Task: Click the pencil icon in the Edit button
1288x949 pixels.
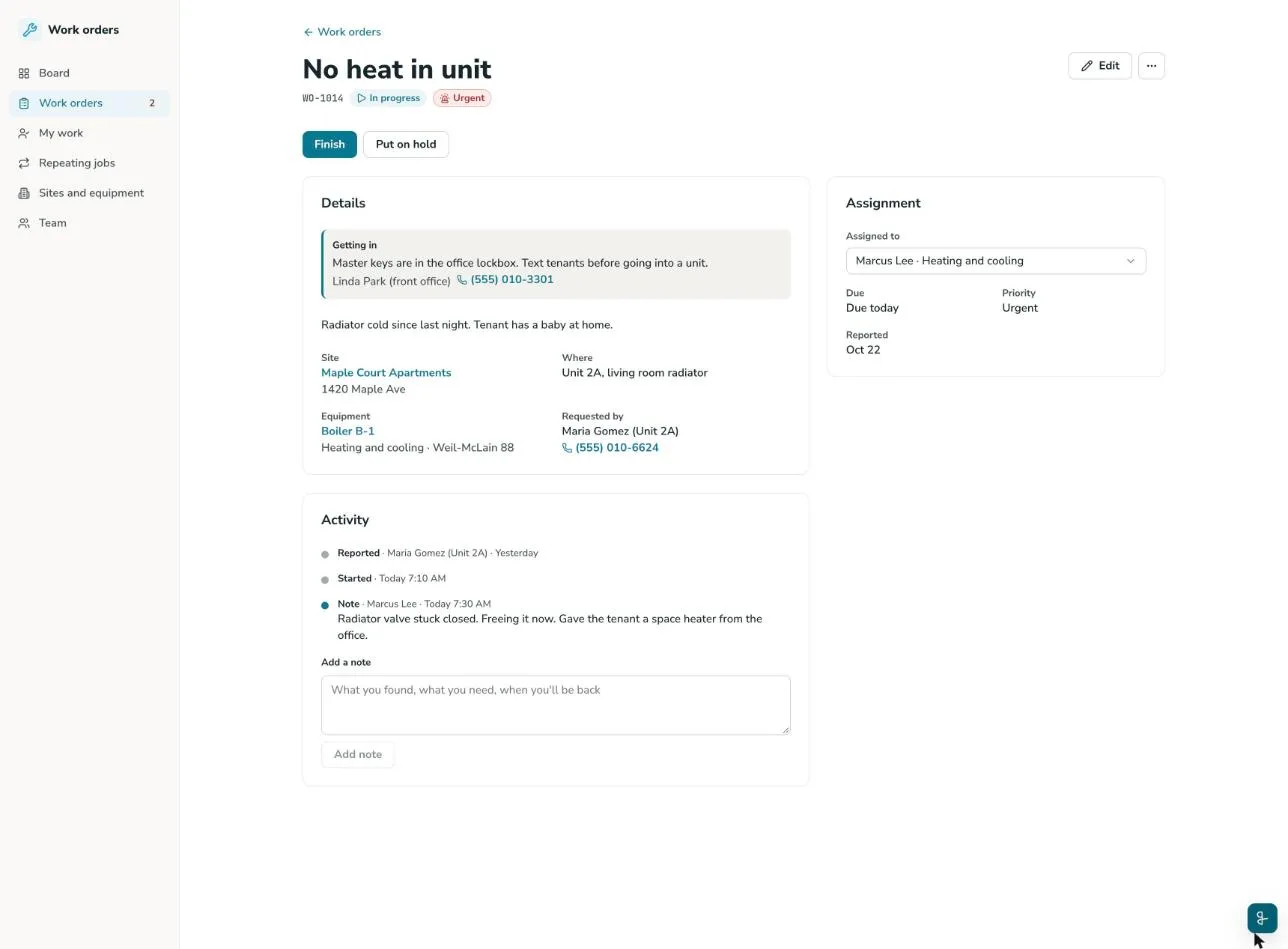Action: 1087,66
